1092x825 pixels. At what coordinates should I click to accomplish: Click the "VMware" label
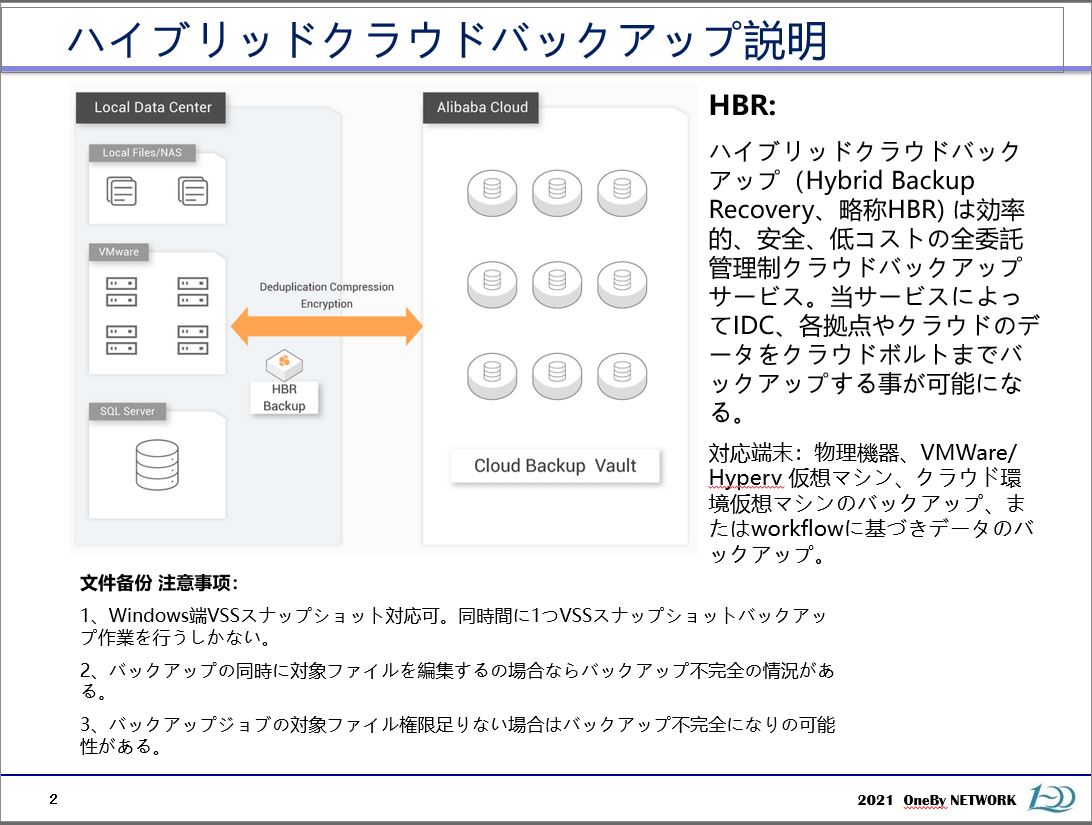[118, 251]
